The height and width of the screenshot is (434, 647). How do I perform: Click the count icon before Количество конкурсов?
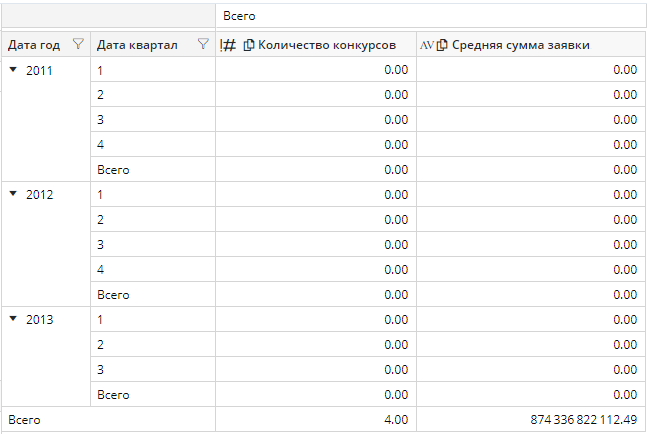(x=228, y=45)
